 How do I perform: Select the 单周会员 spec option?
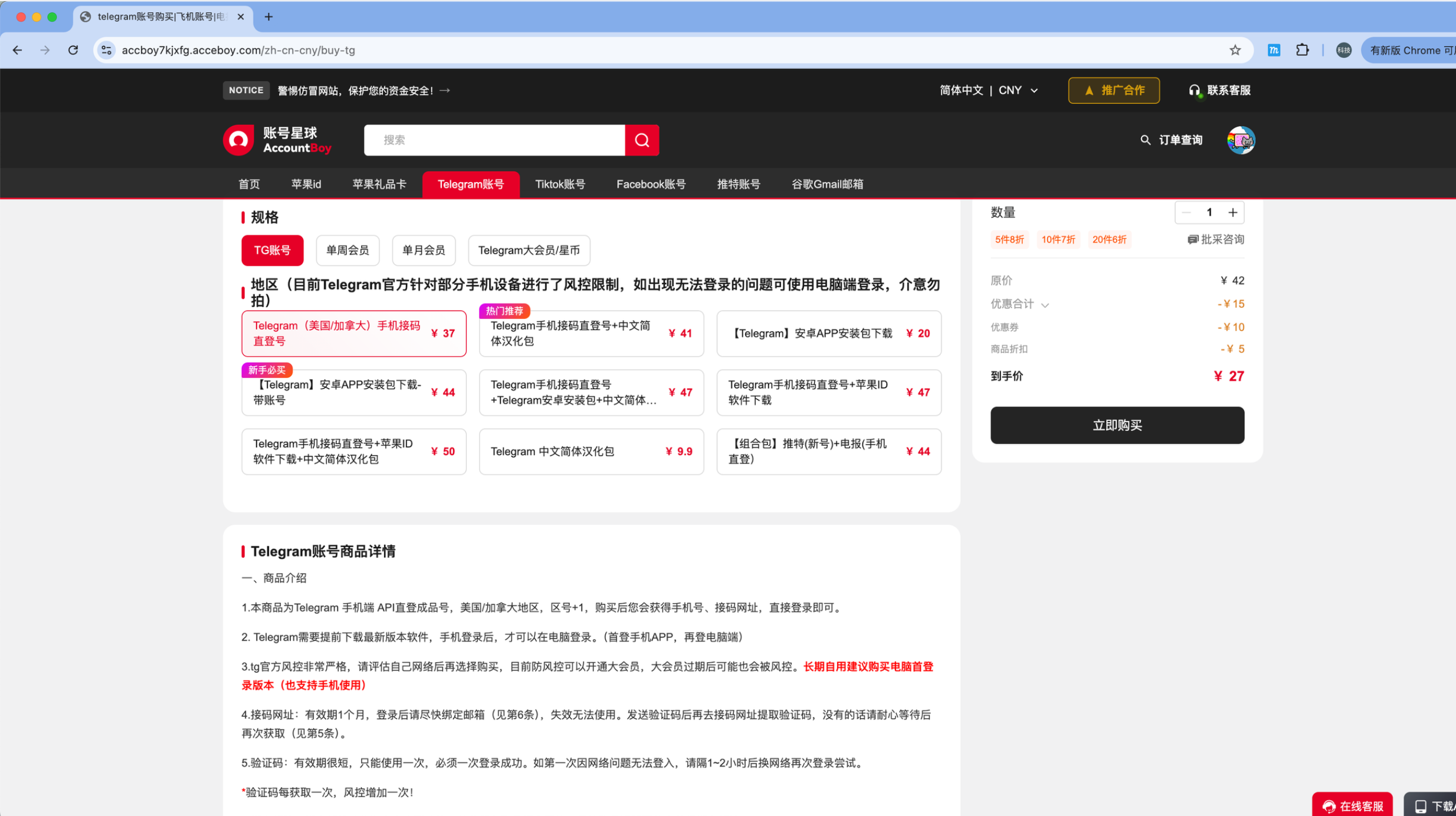click(x=347, y=251)
